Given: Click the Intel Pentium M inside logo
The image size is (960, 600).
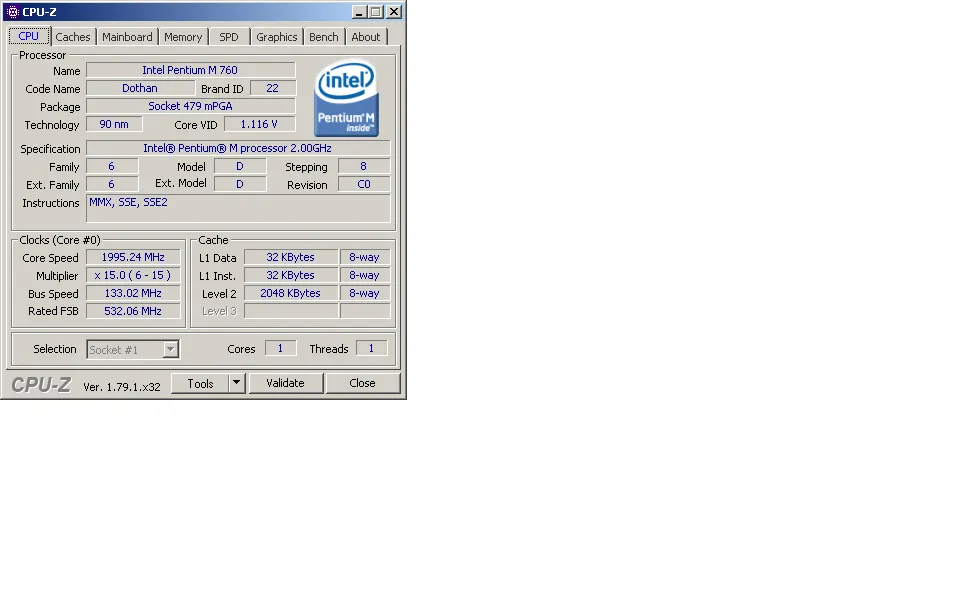Looking at the screenshot, I should tap(347, 98).
